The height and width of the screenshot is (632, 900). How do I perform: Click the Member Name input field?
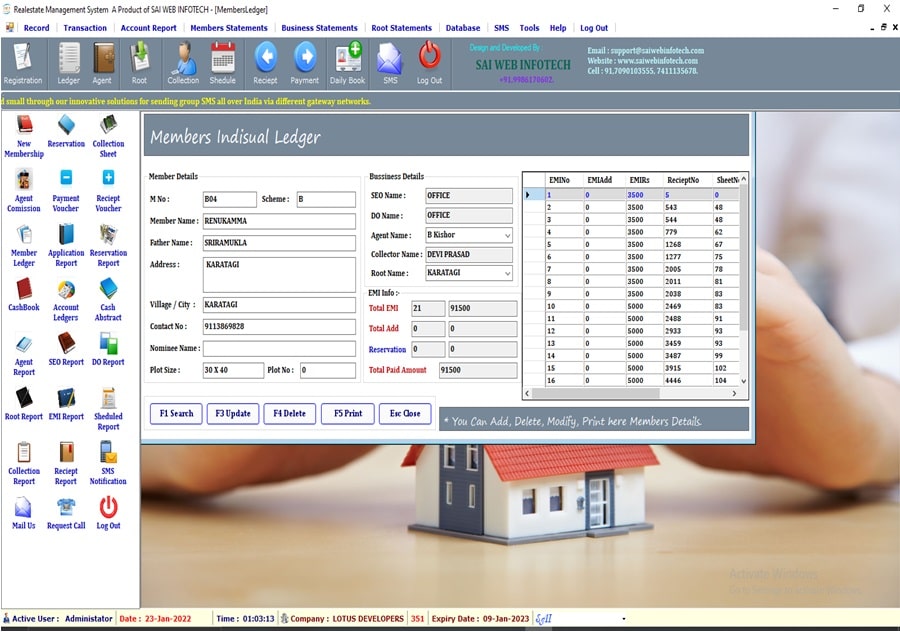[279, 221]
